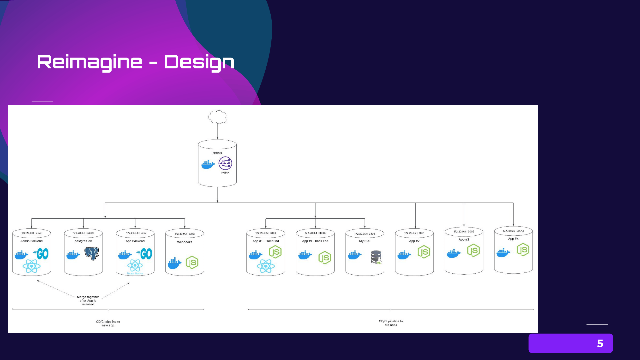Click the slide number 5 badge
640x360 pixels.
(571, 343)
